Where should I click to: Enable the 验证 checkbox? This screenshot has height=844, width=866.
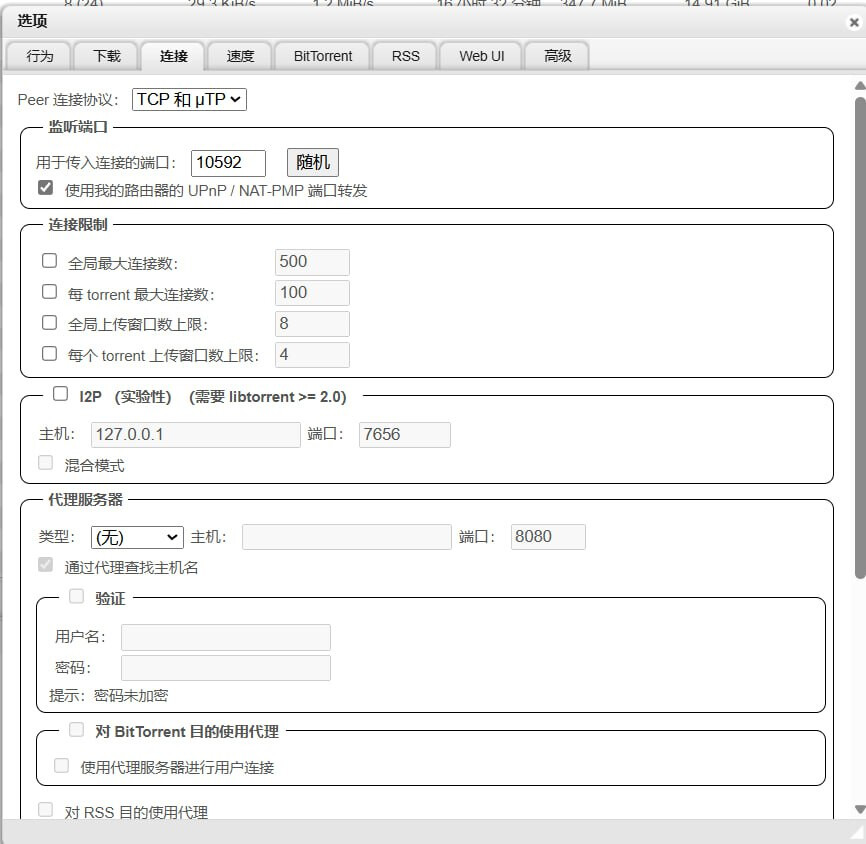[76, 596]
